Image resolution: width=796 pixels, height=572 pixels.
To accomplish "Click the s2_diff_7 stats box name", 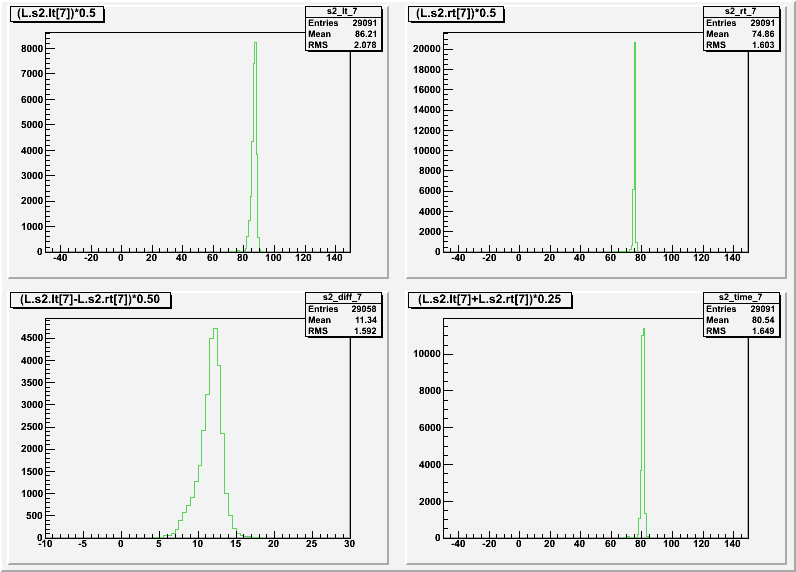I will (x=343, y=297).
